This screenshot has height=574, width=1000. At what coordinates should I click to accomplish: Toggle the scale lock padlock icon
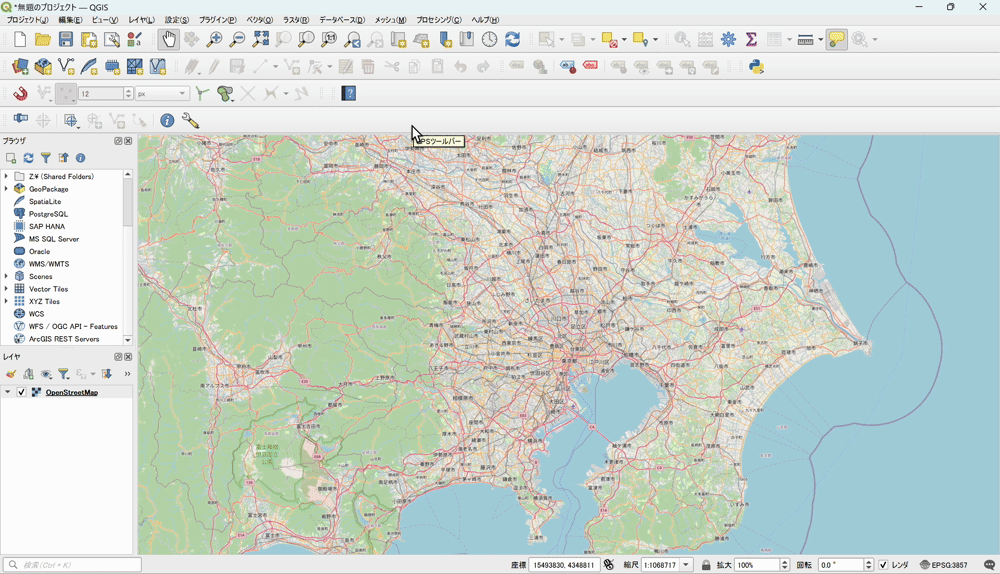[706, 565]
